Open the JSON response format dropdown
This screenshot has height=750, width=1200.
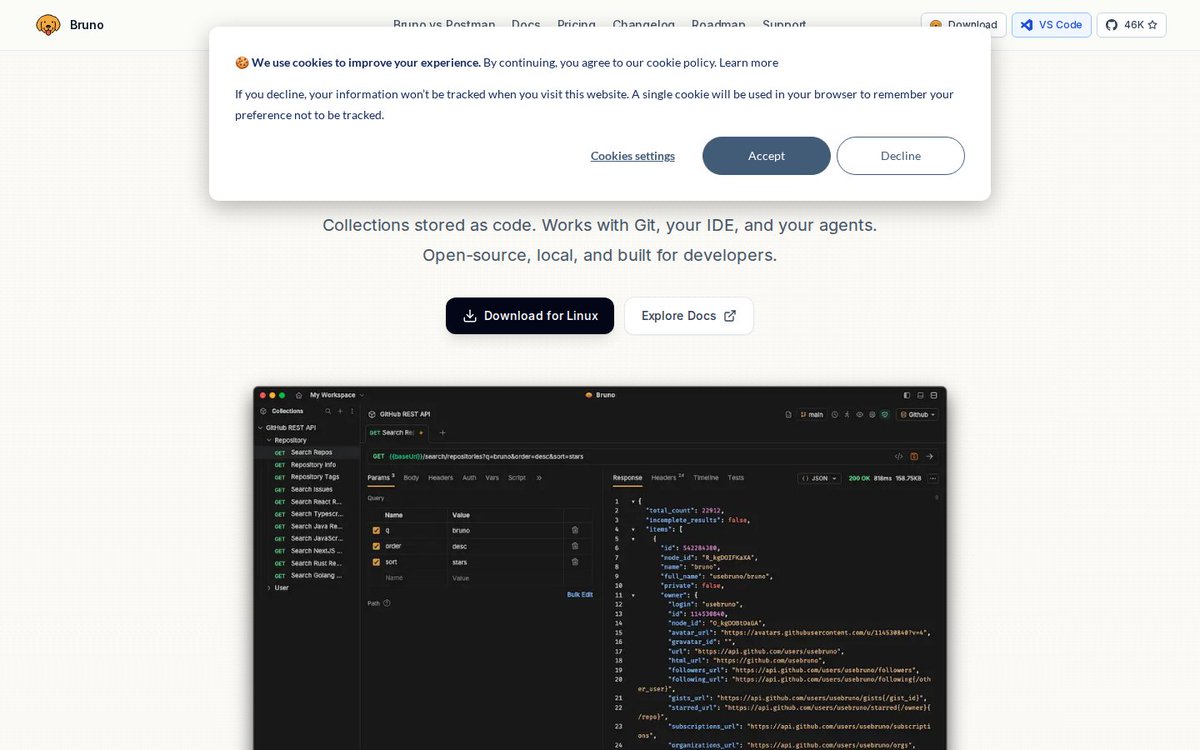(x=819, y=478)
